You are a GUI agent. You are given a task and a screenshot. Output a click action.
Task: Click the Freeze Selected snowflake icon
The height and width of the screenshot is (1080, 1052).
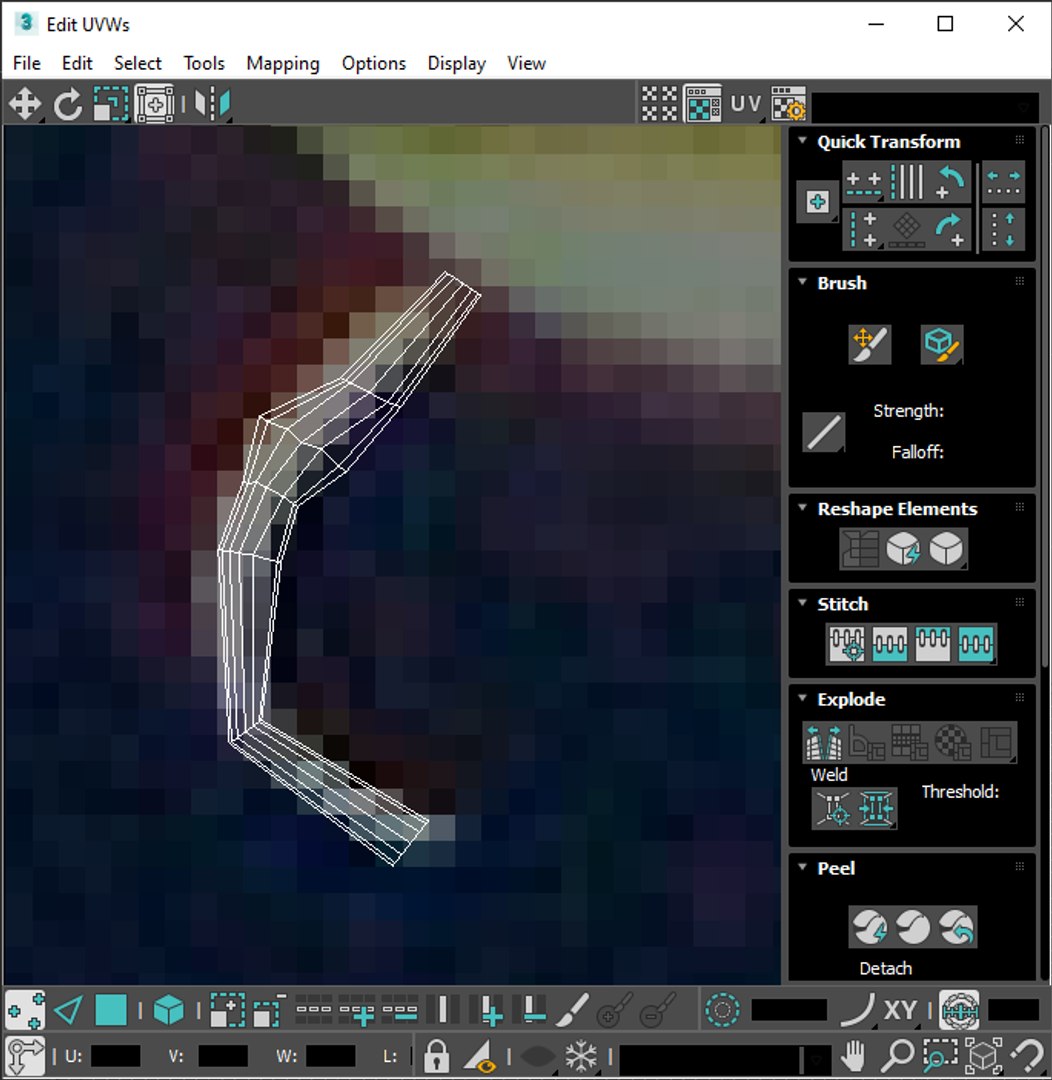581,1055
